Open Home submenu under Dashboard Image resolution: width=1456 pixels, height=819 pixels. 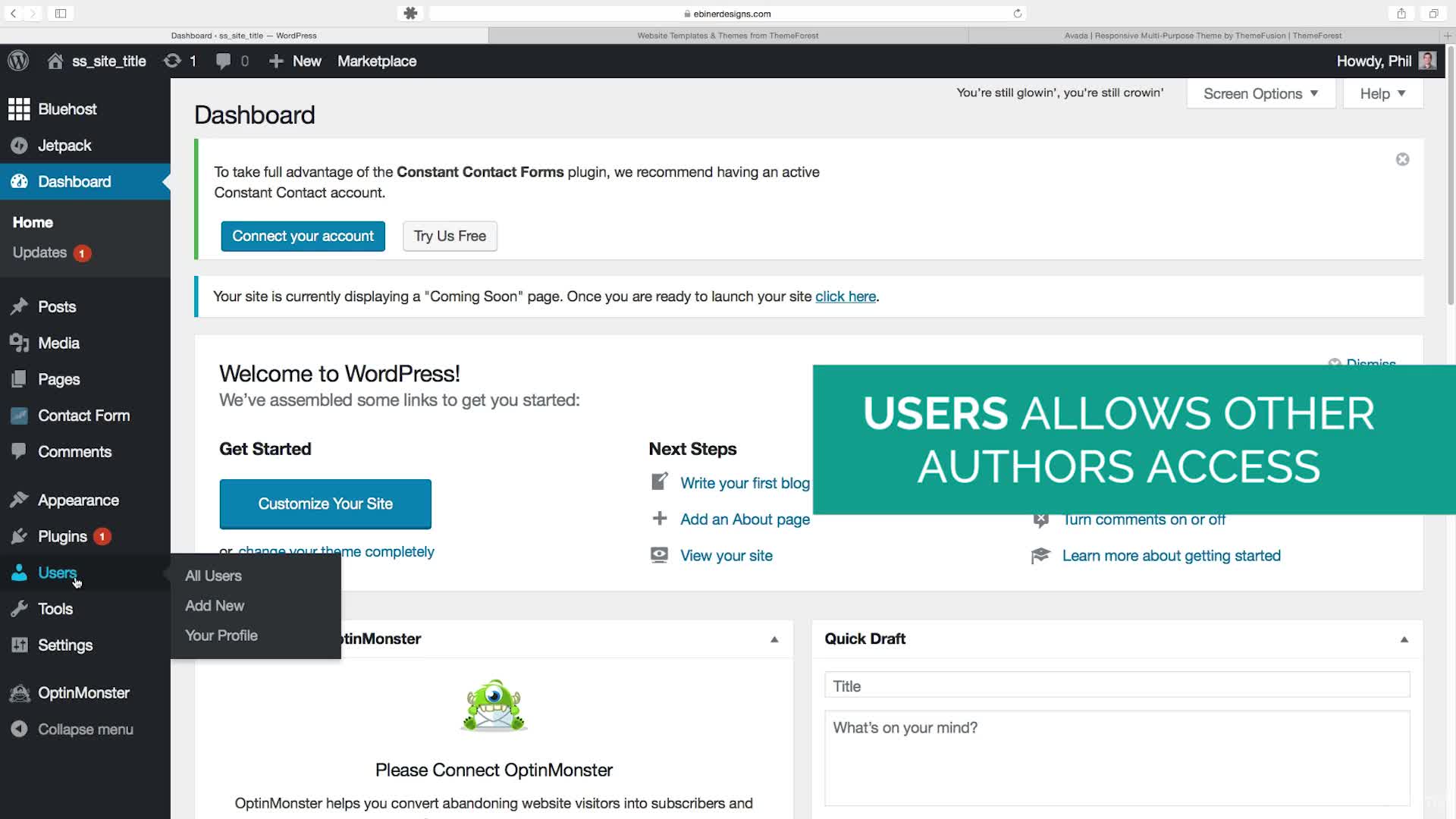[33, 222]
